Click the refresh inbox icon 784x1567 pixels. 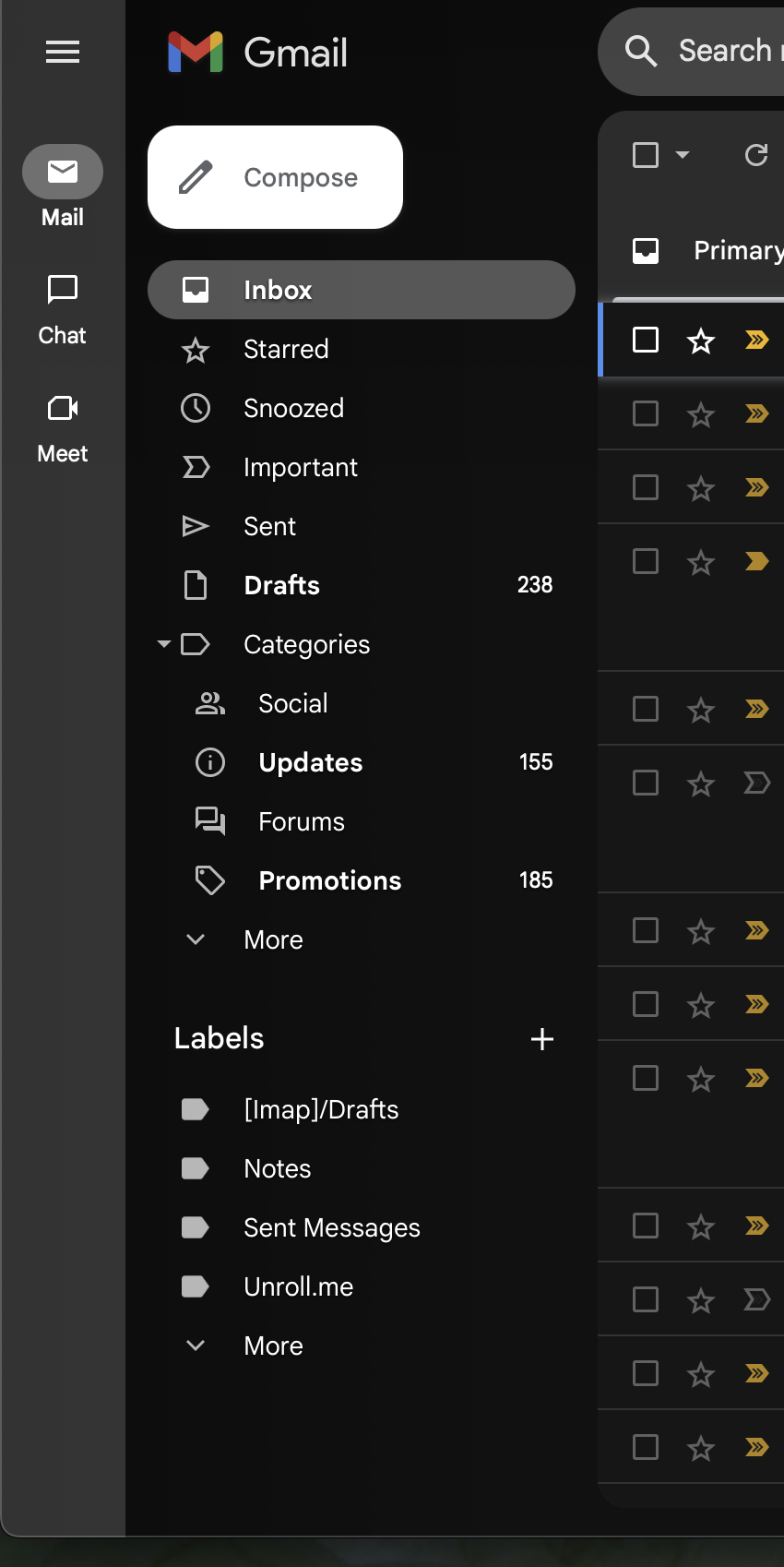click(756, 155)
